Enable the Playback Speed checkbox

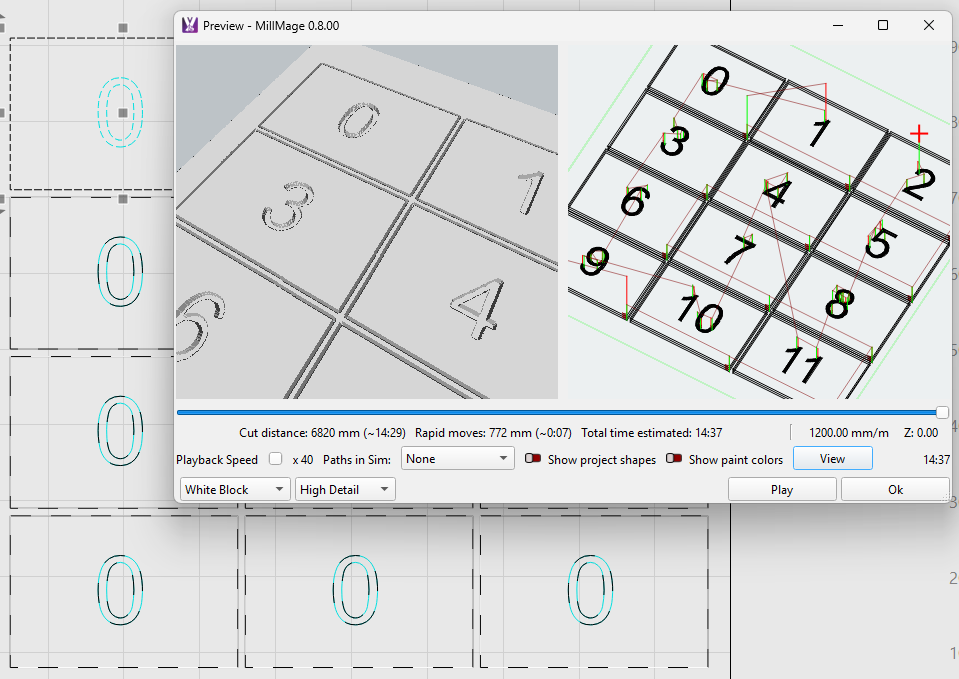(x=275, y=459)
